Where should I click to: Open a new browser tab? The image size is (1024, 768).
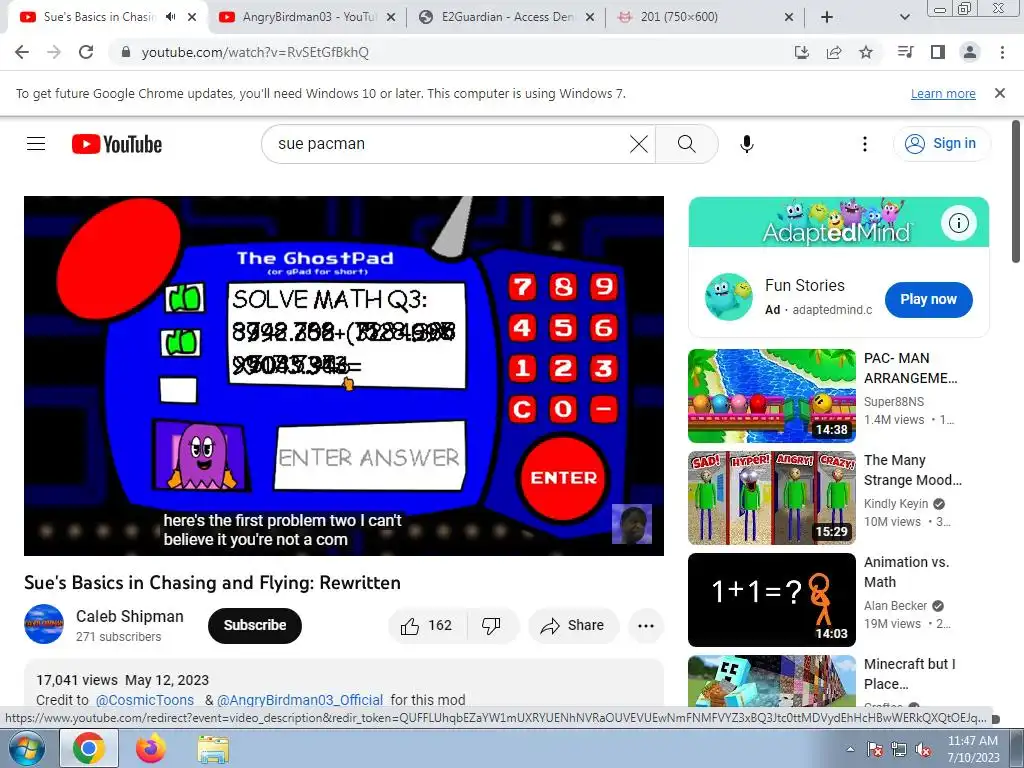coord(827,17)
